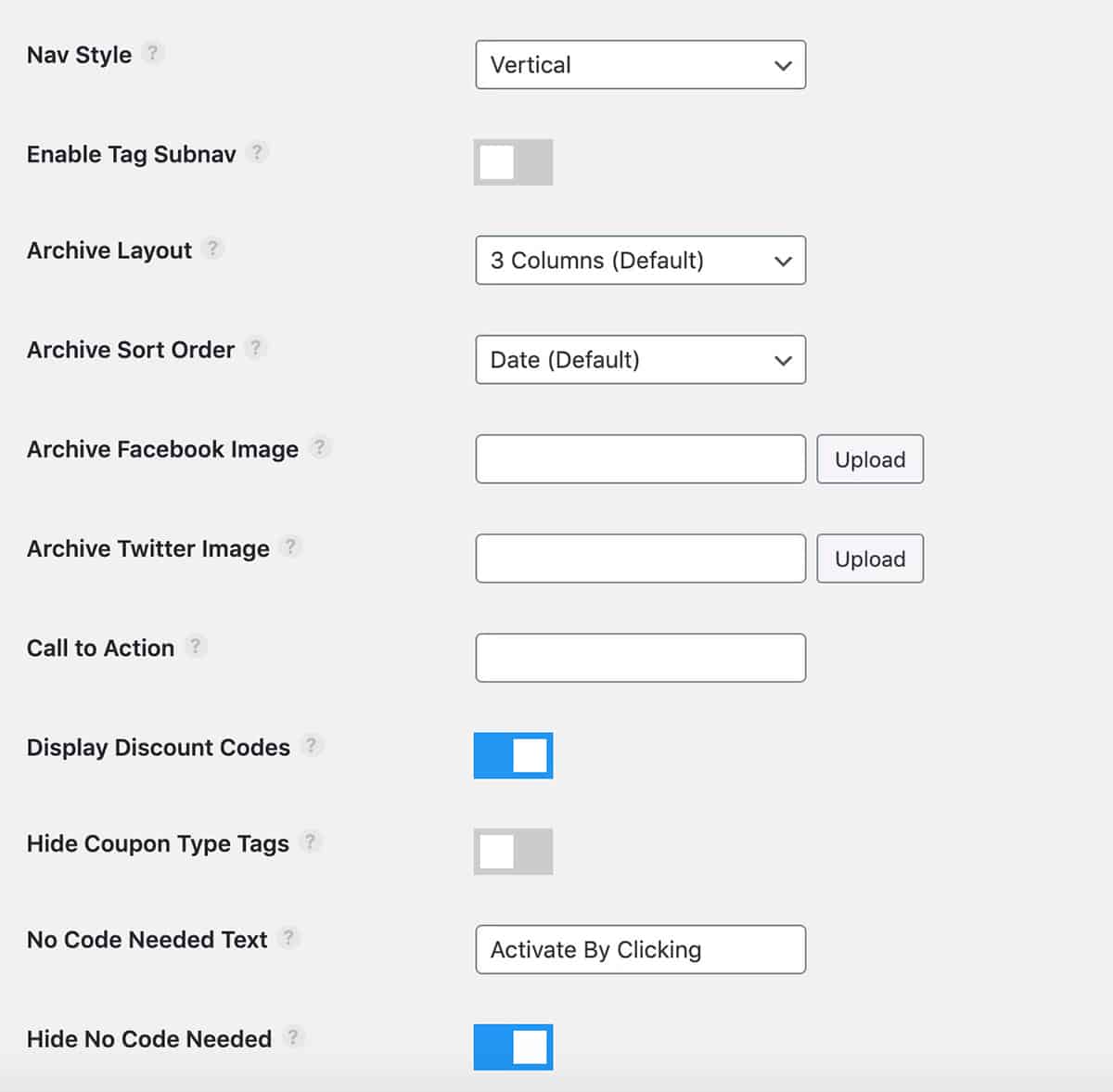Image resolution: width=1113 pixels, height=1092 pixels.
Task: Open the help hint for Archive Sort Order
Action: (x=256, y=348)
